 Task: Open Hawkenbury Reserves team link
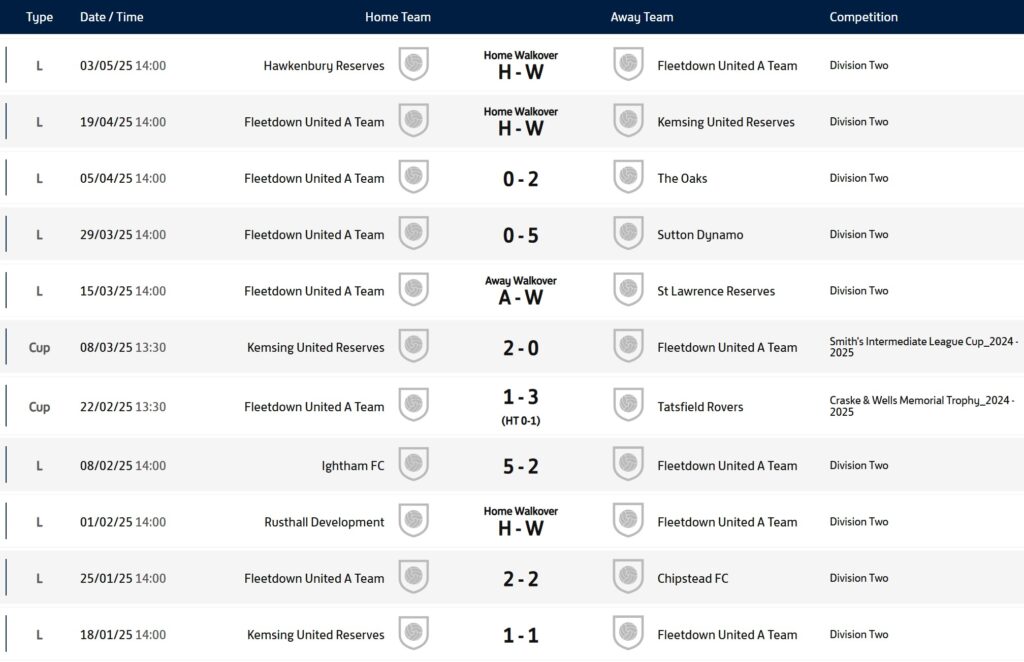pos(324,66)
